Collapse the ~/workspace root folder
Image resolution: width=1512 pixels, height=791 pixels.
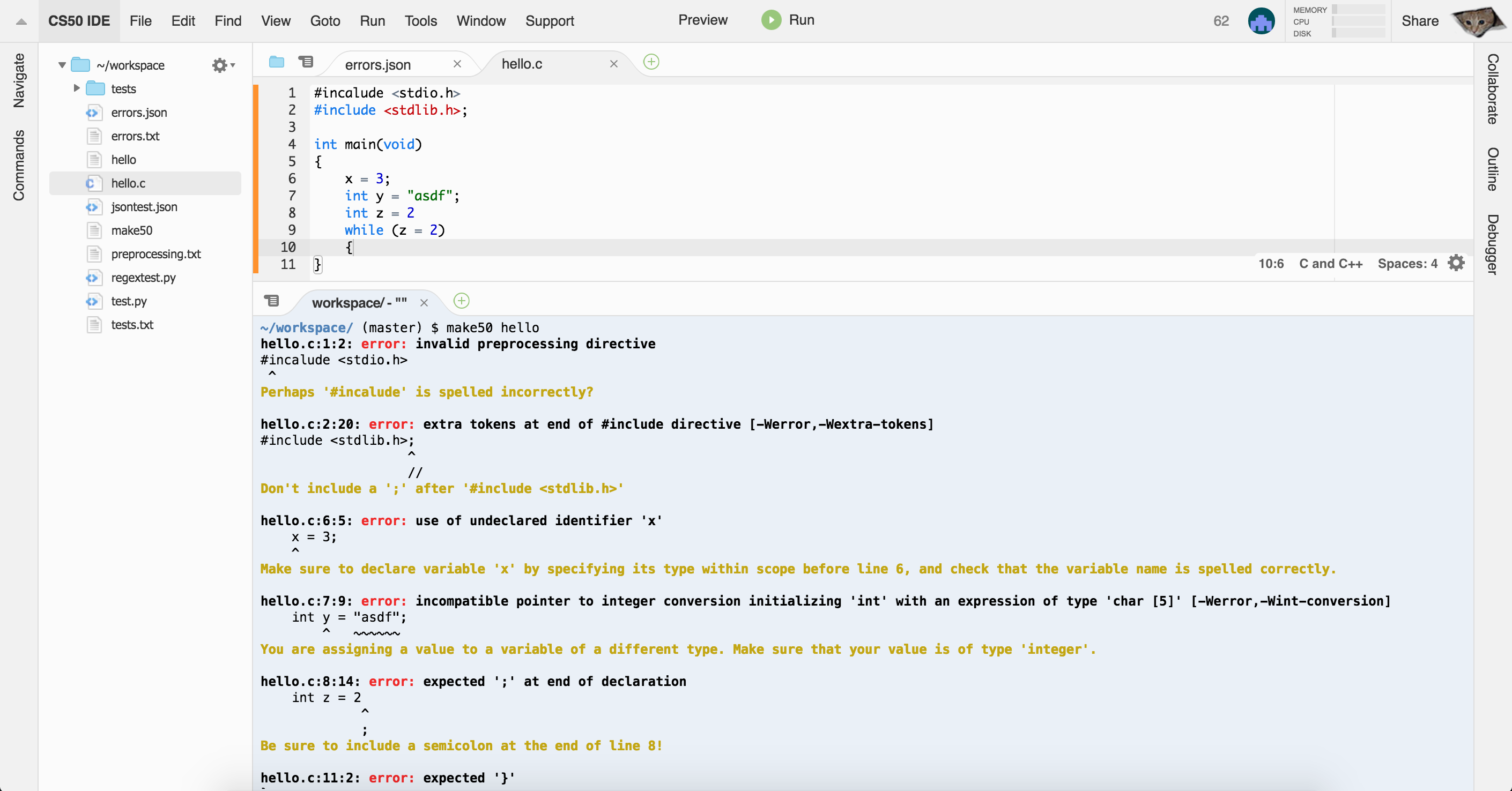point(62,65)
